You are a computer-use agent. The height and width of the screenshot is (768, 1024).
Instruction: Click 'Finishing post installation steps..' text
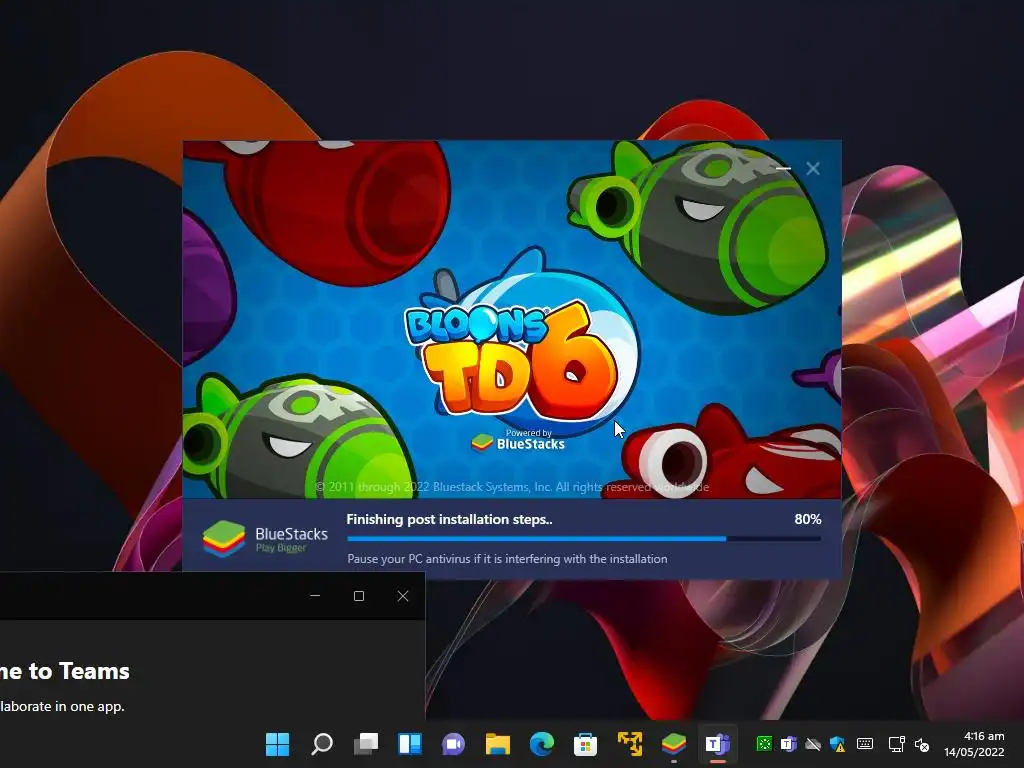pyautogui.click(x=449, y=519)
